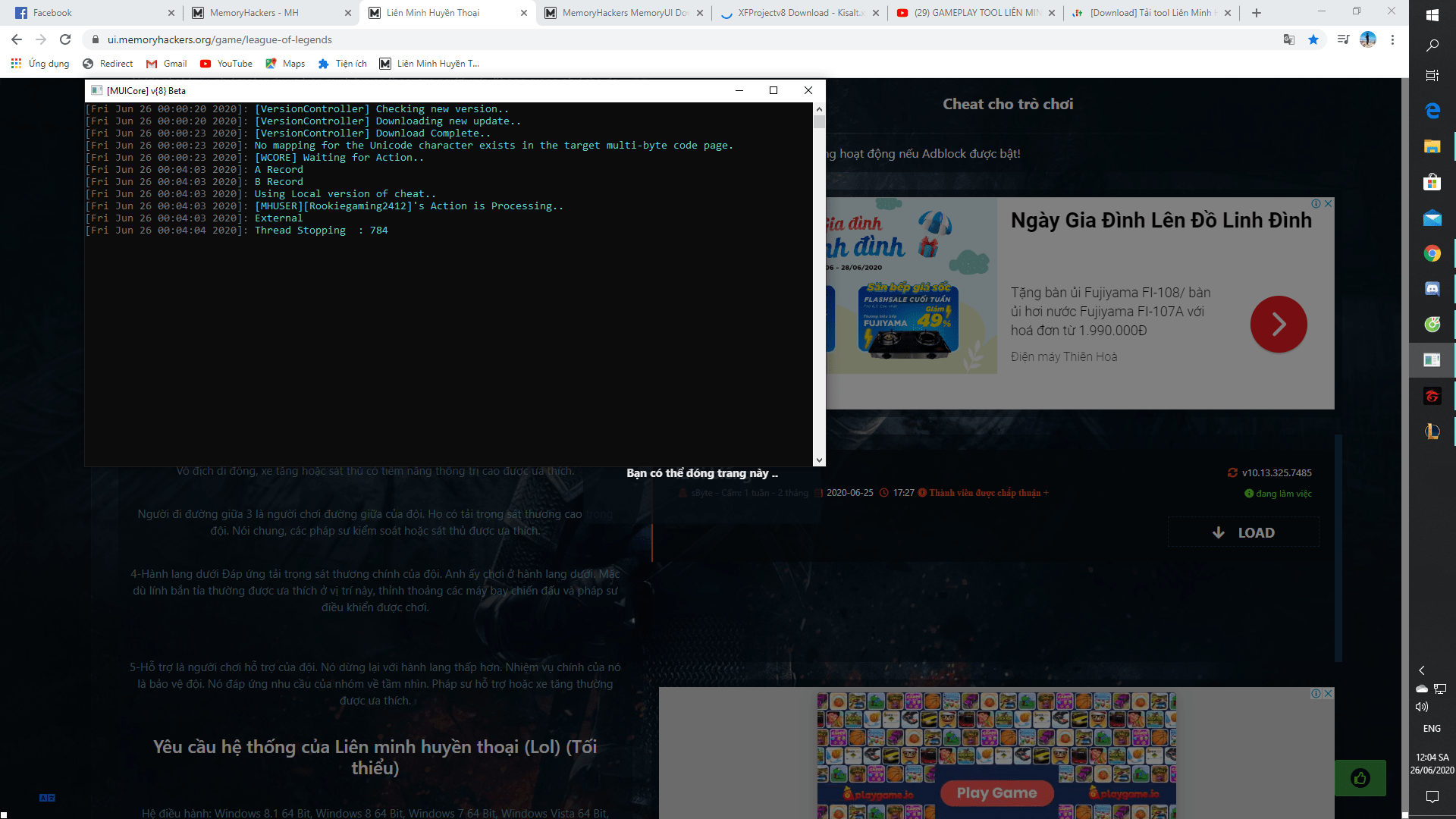
Task: Click the MUICore console scrollbar down arrow
Action: (x=819, y=460)
